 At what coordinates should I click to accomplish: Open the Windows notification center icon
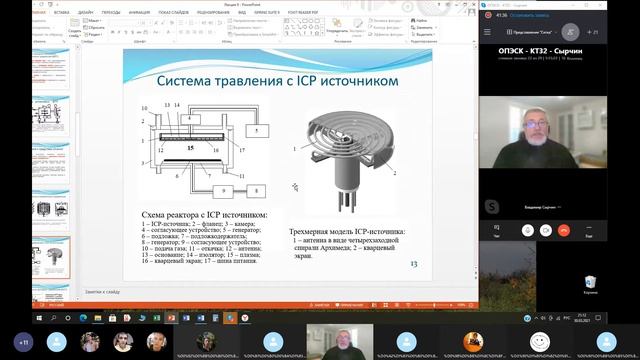click(598, 318)
